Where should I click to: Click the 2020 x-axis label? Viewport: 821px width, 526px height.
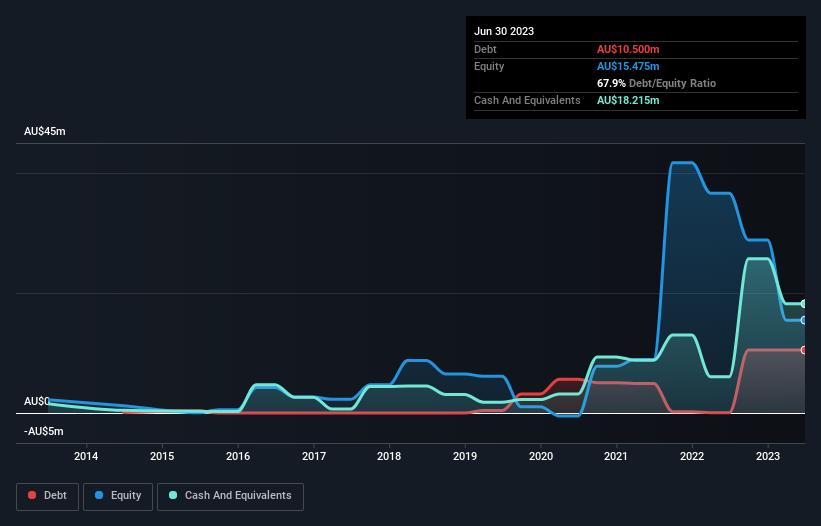541,456
